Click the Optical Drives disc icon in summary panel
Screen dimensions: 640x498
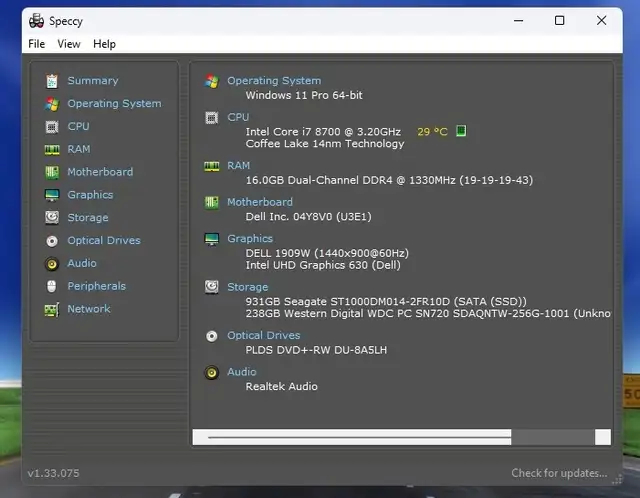211,336
